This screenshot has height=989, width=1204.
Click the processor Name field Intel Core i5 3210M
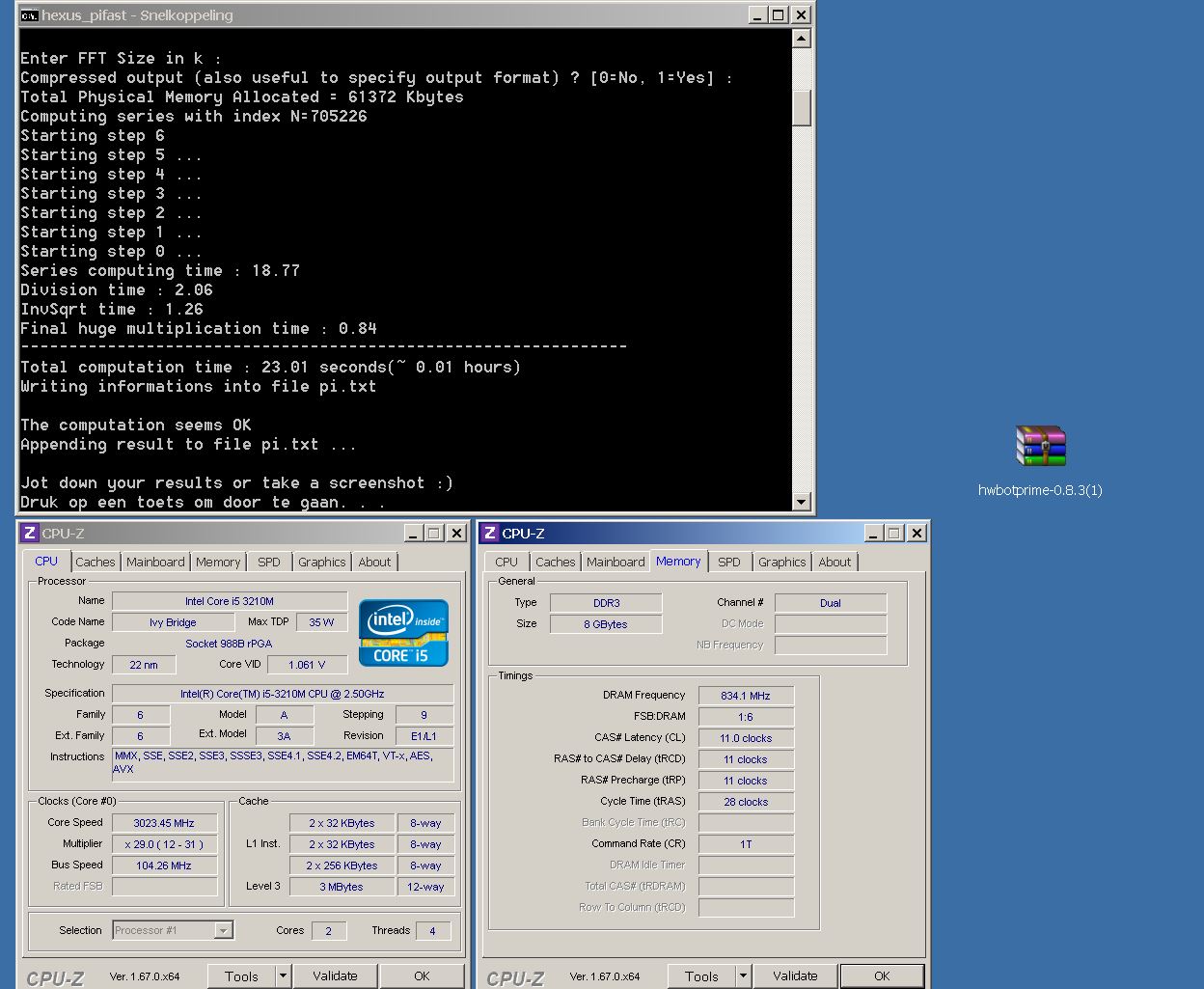click(230, 601)
